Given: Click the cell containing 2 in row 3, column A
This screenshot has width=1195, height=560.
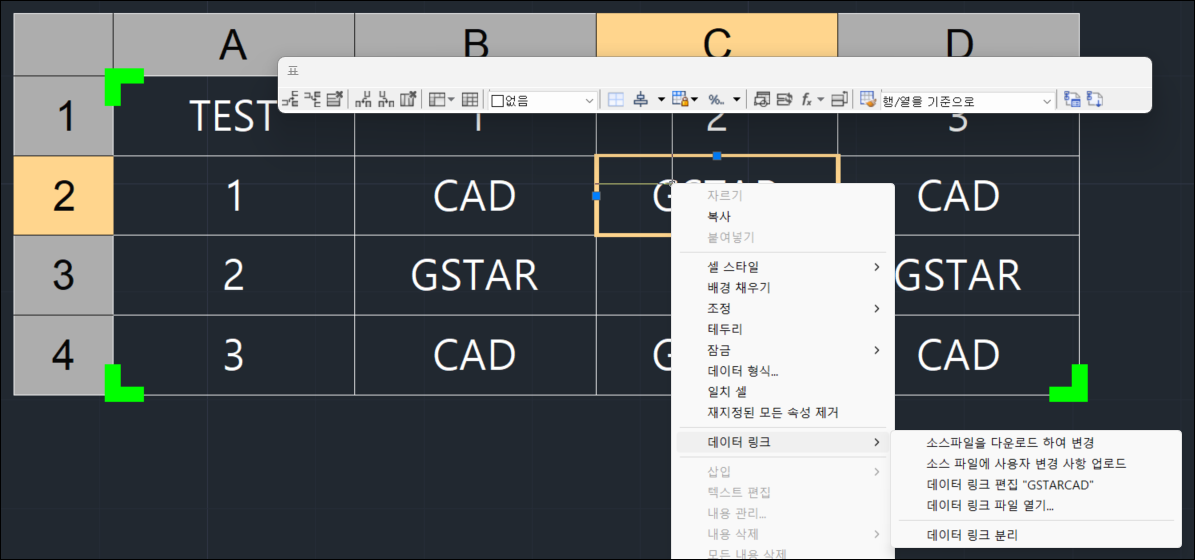Looking at the screenshot, I should coord(234,275).
